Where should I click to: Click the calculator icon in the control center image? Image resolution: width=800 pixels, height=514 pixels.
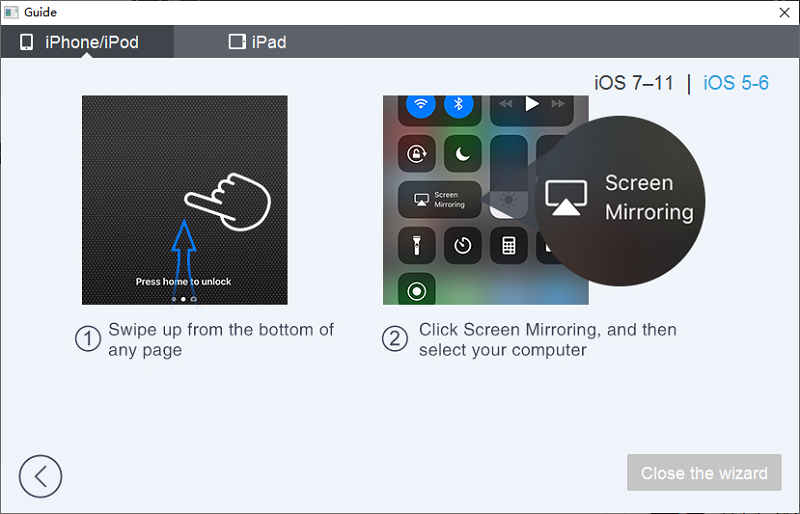click(507, 244)
